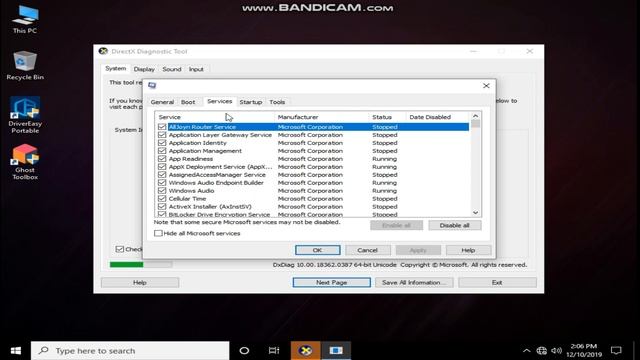Click Save All Information button

tap(414, 282)
